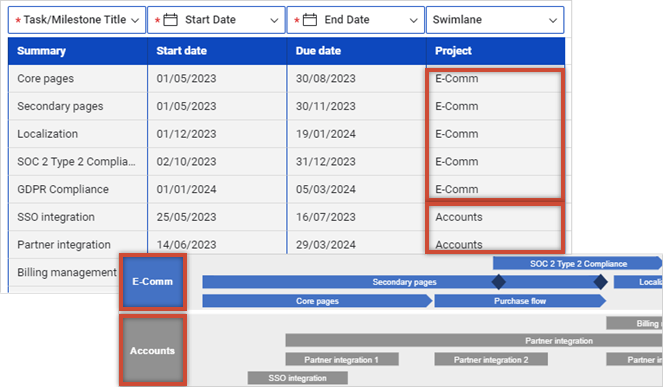Screen dimensions: 663x387
Task: Click the SSO integration timeline bar
Action: pos(298,378)
